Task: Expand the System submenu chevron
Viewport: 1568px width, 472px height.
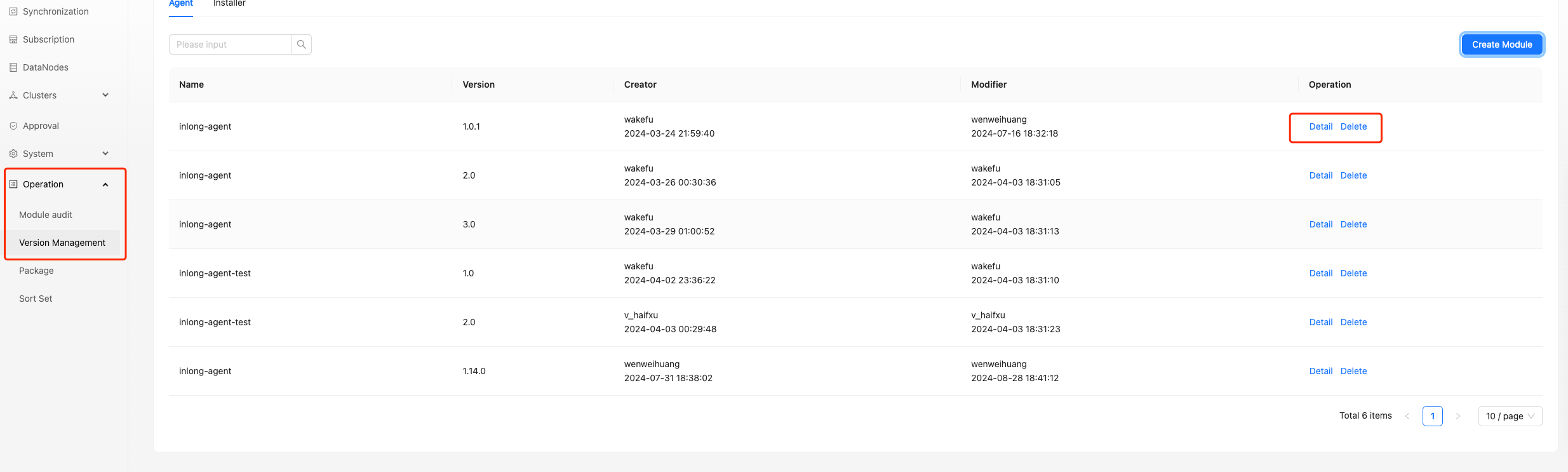Action: coord(105,154)
